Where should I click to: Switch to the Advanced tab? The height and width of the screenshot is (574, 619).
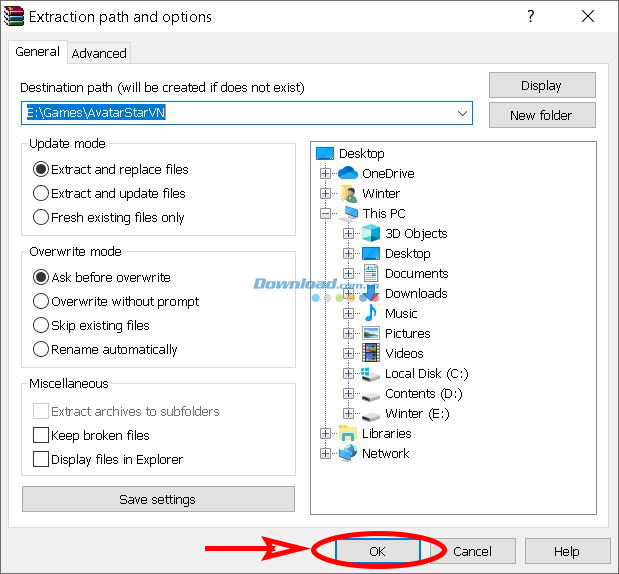click(99, 53)
